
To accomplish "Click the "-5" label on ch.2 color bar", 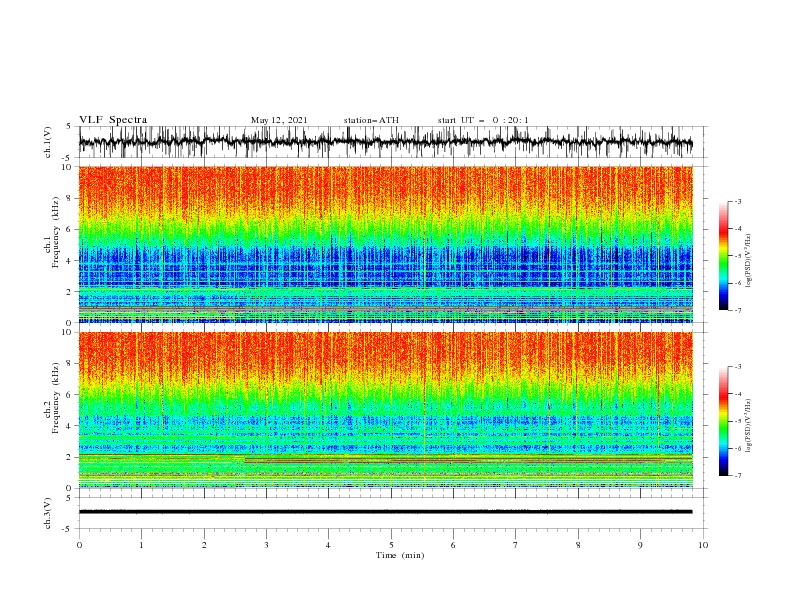I will [738, 421].
